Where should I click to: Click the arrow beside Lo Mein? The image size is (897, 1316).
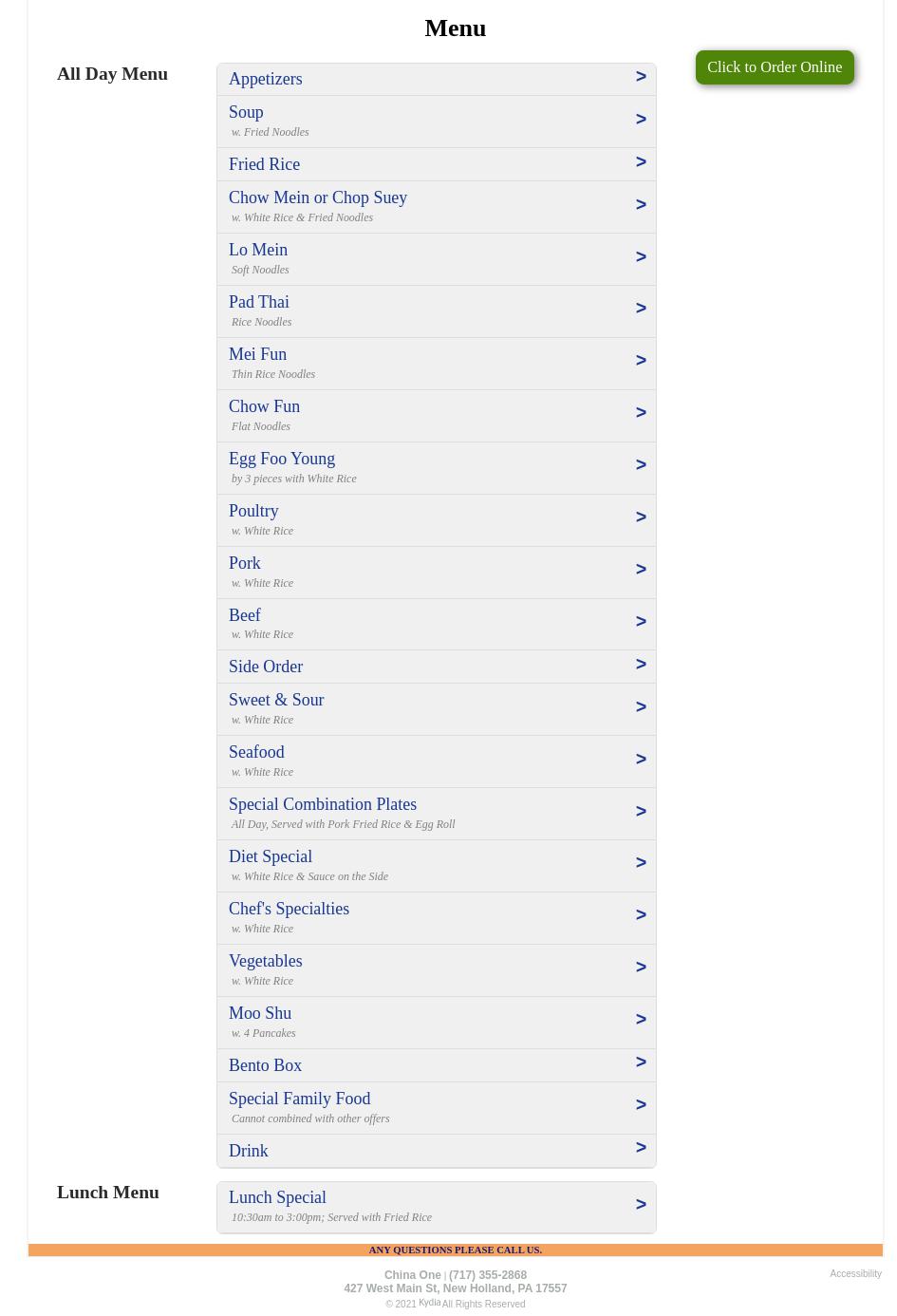(641, 257)
